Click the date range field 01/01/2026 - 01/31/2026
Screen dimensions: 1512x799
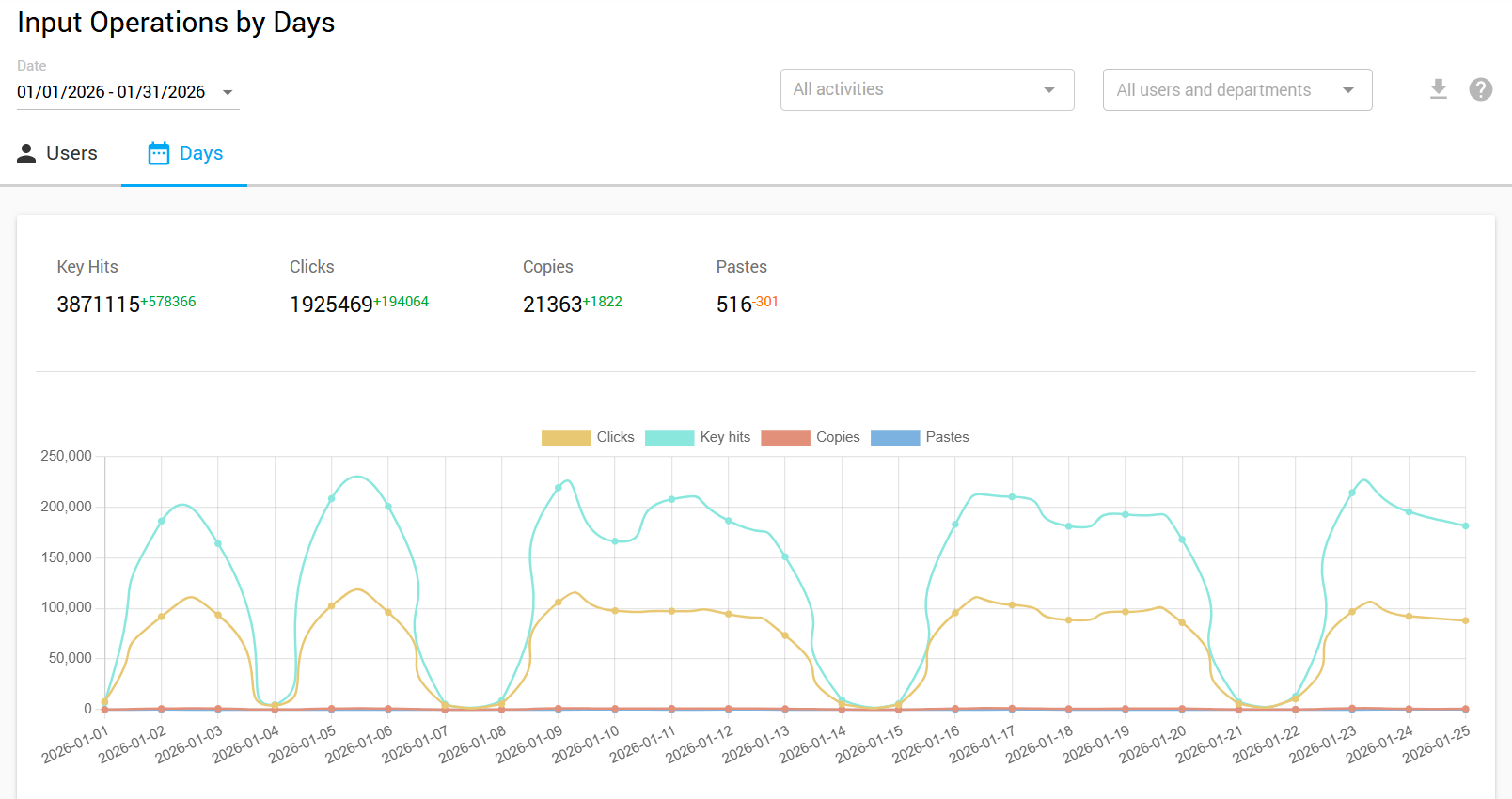coord(111,92)
